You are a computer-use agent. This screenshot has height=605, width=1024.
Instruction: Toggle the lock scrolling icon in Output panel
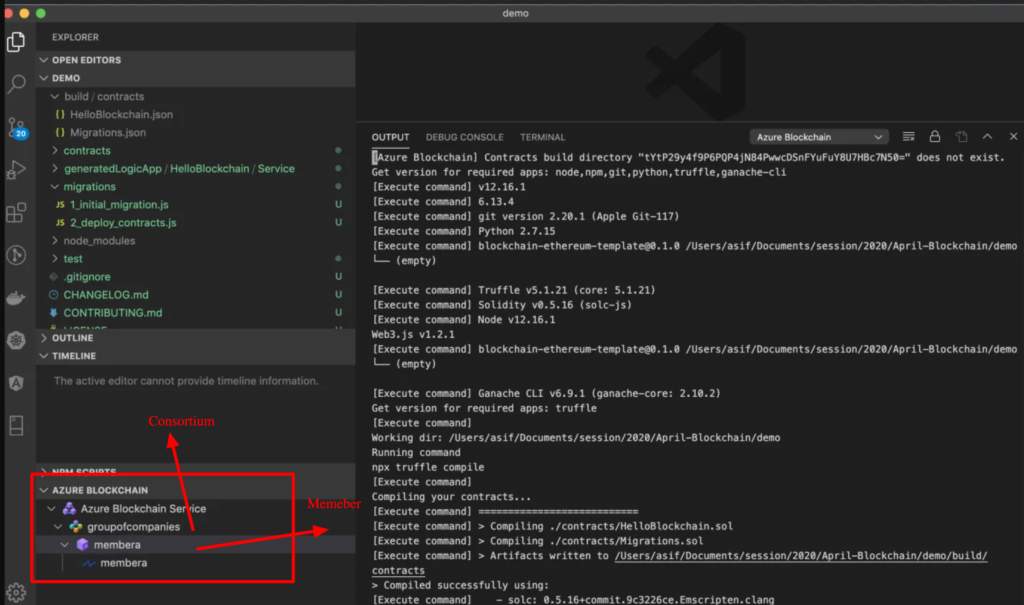point(935,136)
